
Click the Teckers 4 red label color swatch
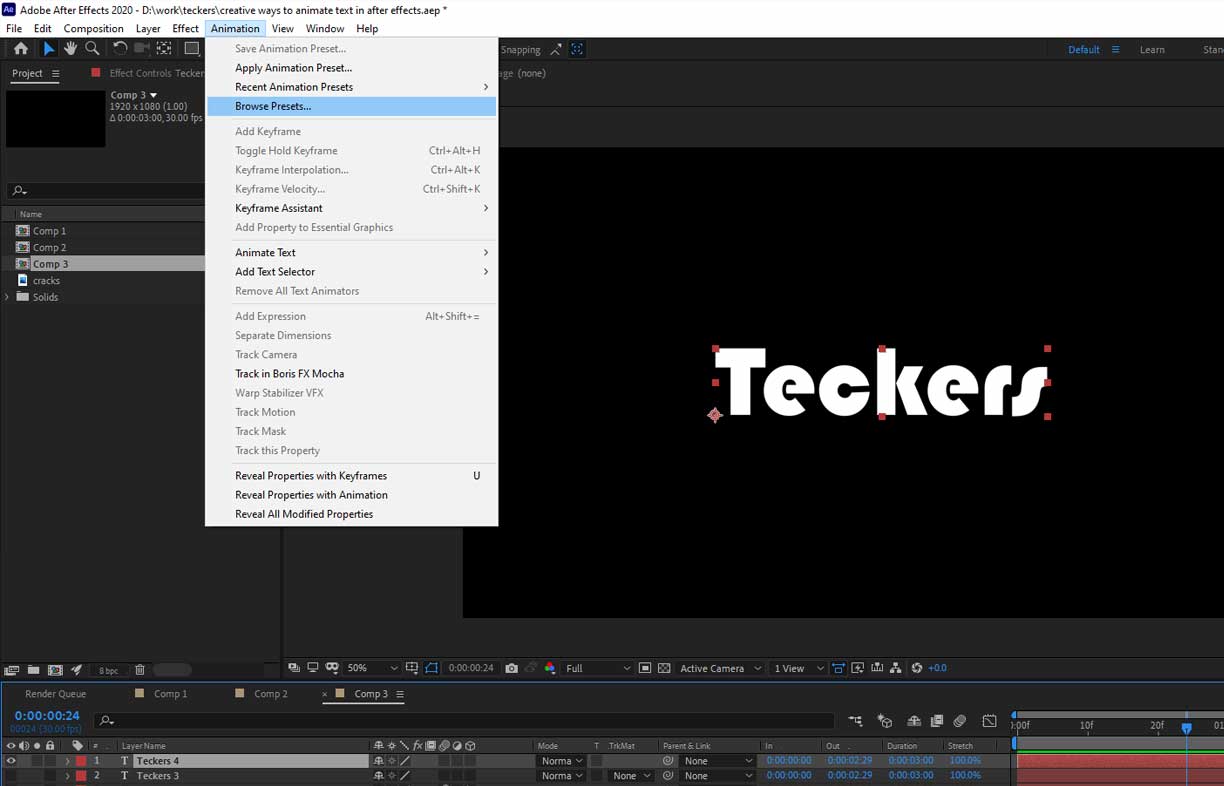pyautogui.click(x=81, y=761)
